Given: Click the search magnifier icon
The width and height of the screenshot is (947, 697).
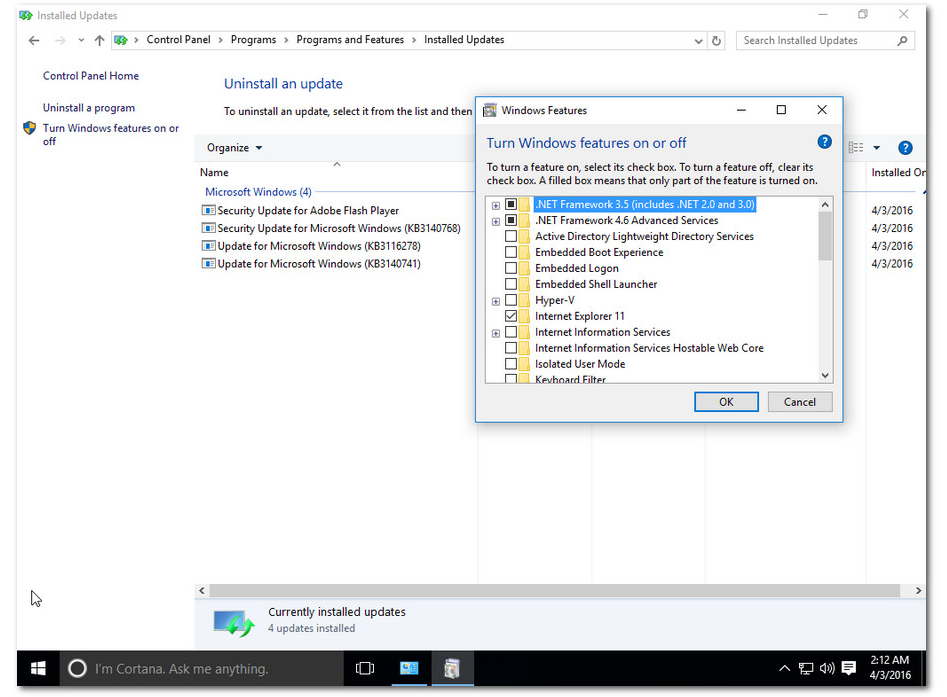Looking at the screenshot, I should pyautogui.click(x=902, y=40).
